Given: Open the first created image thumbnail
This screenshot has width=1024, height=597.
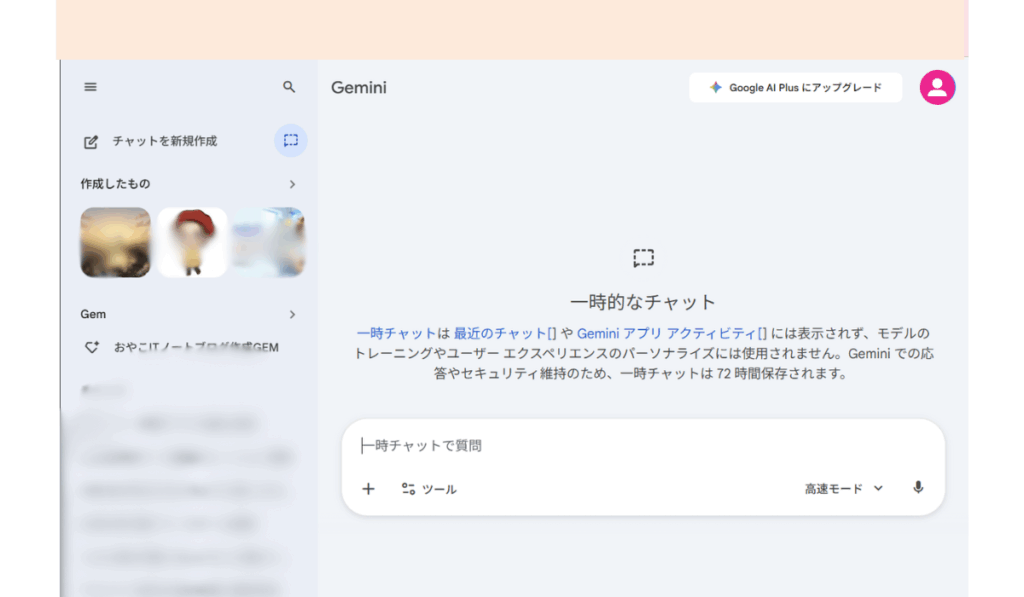Looking at the screenshot, I should pyautogui.click(x=114, y=242).
